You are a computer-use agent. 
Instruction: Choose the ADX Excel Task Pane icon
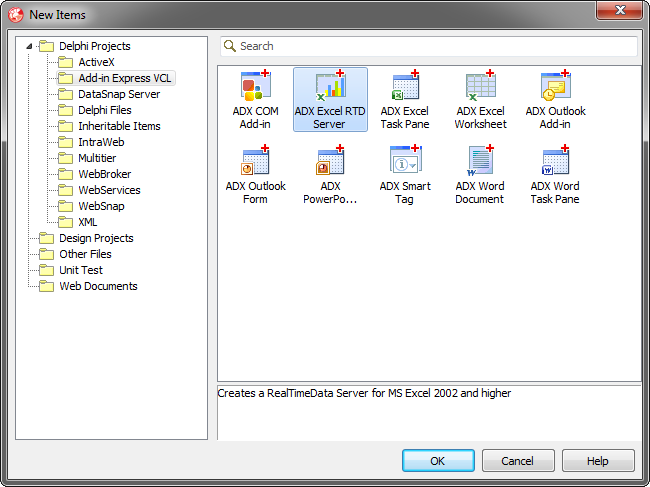(405, 85)
